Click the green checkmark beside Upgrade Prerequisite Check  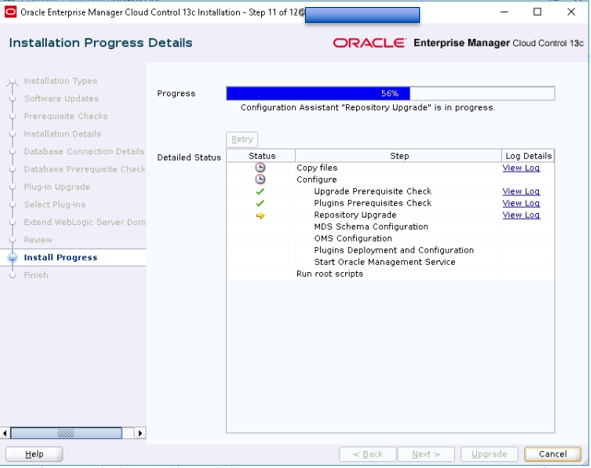[260, 191]
